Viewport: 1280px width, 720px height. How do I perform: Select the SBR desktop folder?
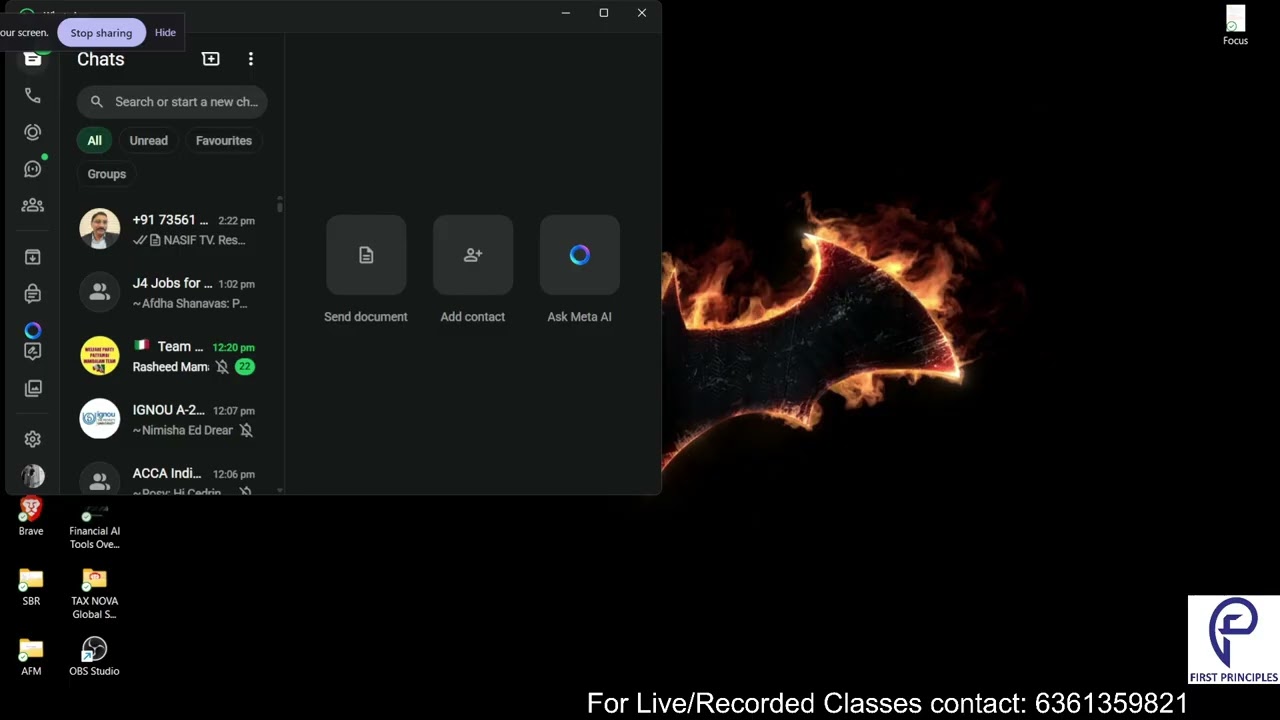click(x=31, y=587)
